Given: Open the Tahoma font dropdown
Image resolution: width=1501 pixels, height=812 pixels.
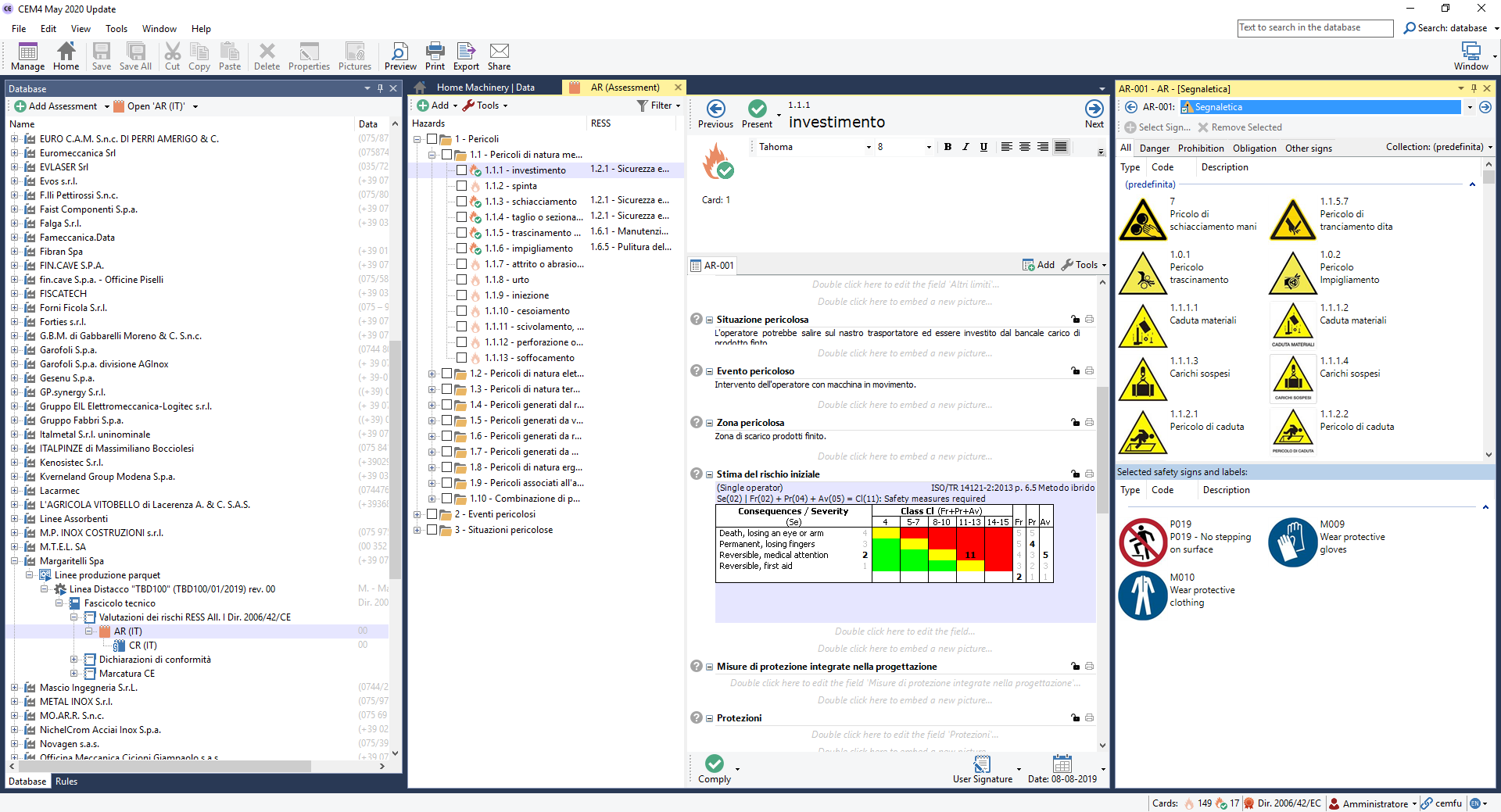Looking at the screenshot, I should [868, 148].
